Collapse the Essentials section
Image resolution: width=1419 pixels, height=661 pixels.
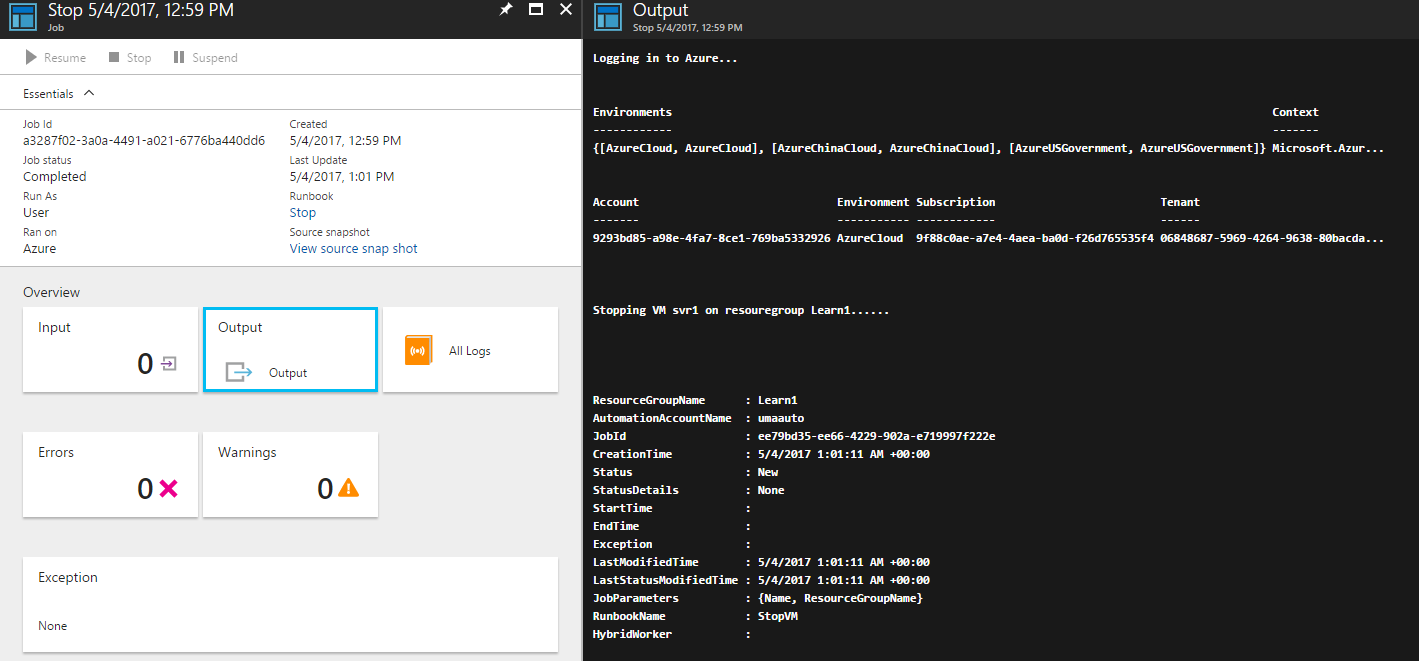[59, 93]
